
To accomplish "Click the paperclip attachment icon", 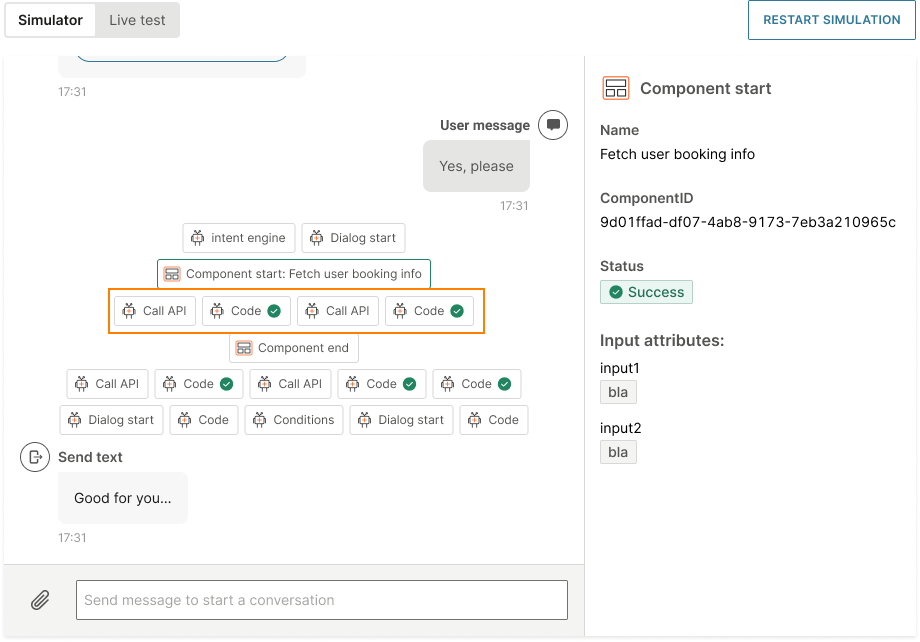I will (x=40, y=600).
